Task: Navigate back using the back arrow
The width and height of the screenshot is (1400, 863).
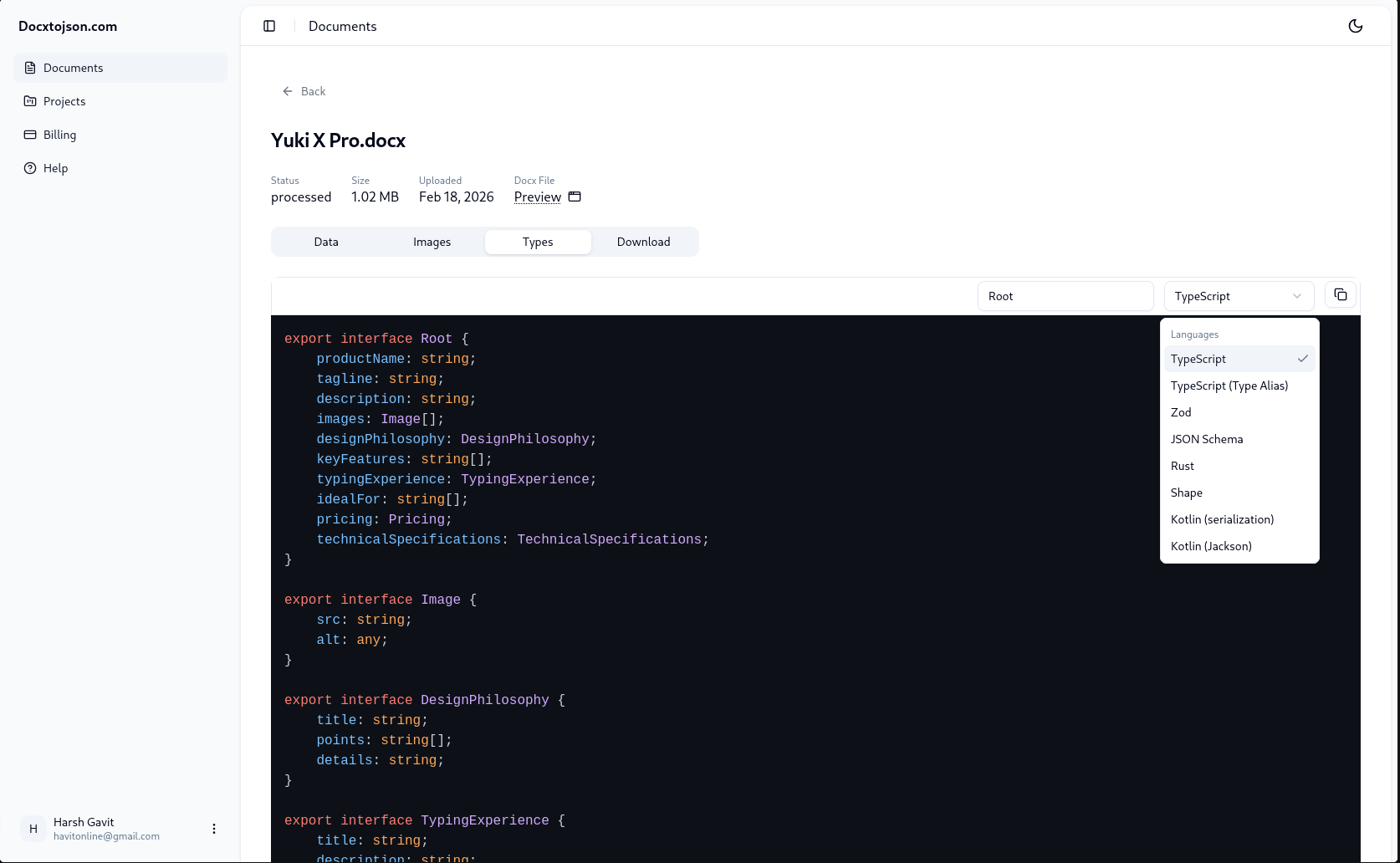Action: pyautogui.click(x=287, y=91)
